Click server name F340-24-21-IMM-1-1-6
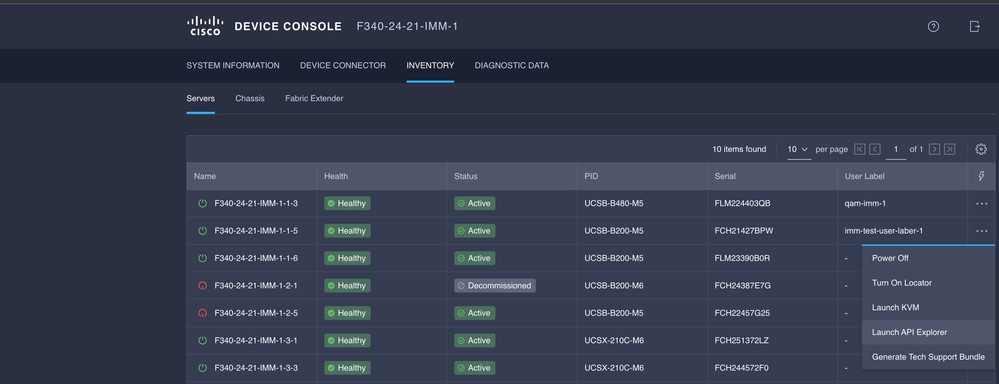999x384 pixels. coord(256,259)
